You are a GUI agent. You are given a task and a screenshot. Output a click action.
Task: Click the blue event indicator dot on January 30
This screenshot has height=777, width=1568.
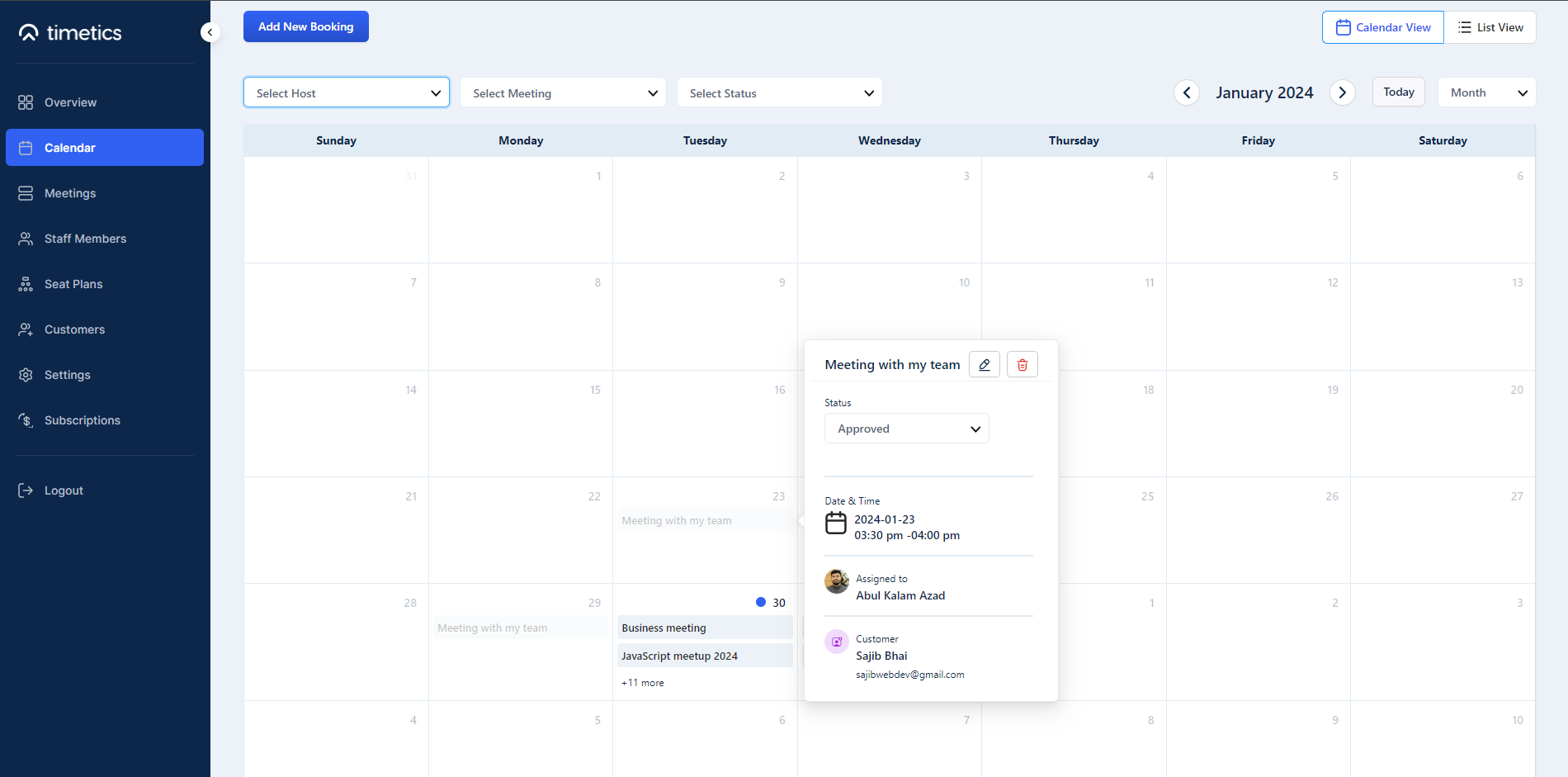(760, 602)
